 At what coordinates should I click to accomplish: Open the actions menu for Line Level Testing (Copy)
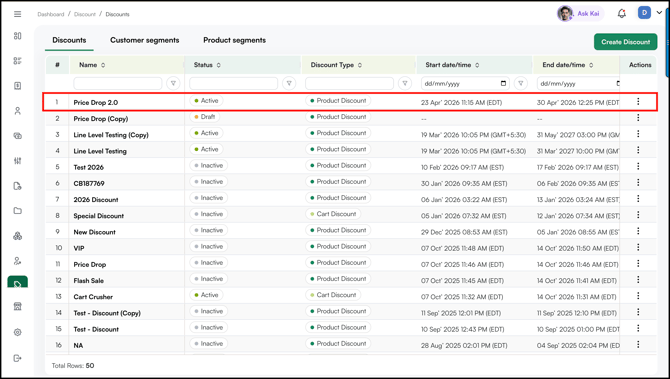pos(638,134)
